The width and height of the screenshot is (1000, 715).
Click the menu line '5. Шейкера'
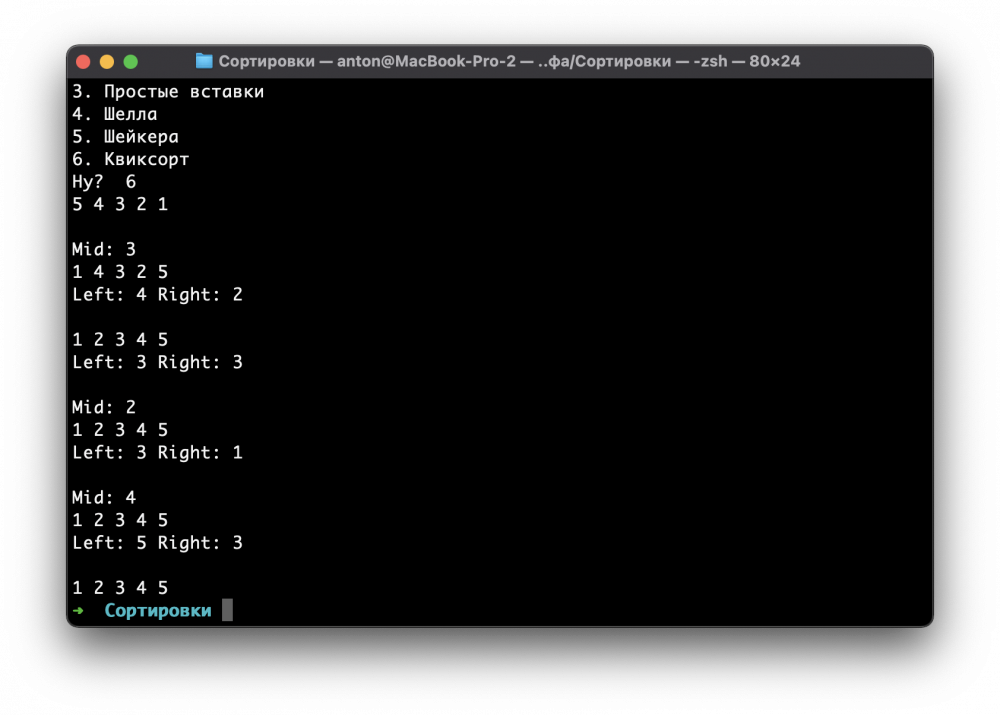[x=125, y=136]
